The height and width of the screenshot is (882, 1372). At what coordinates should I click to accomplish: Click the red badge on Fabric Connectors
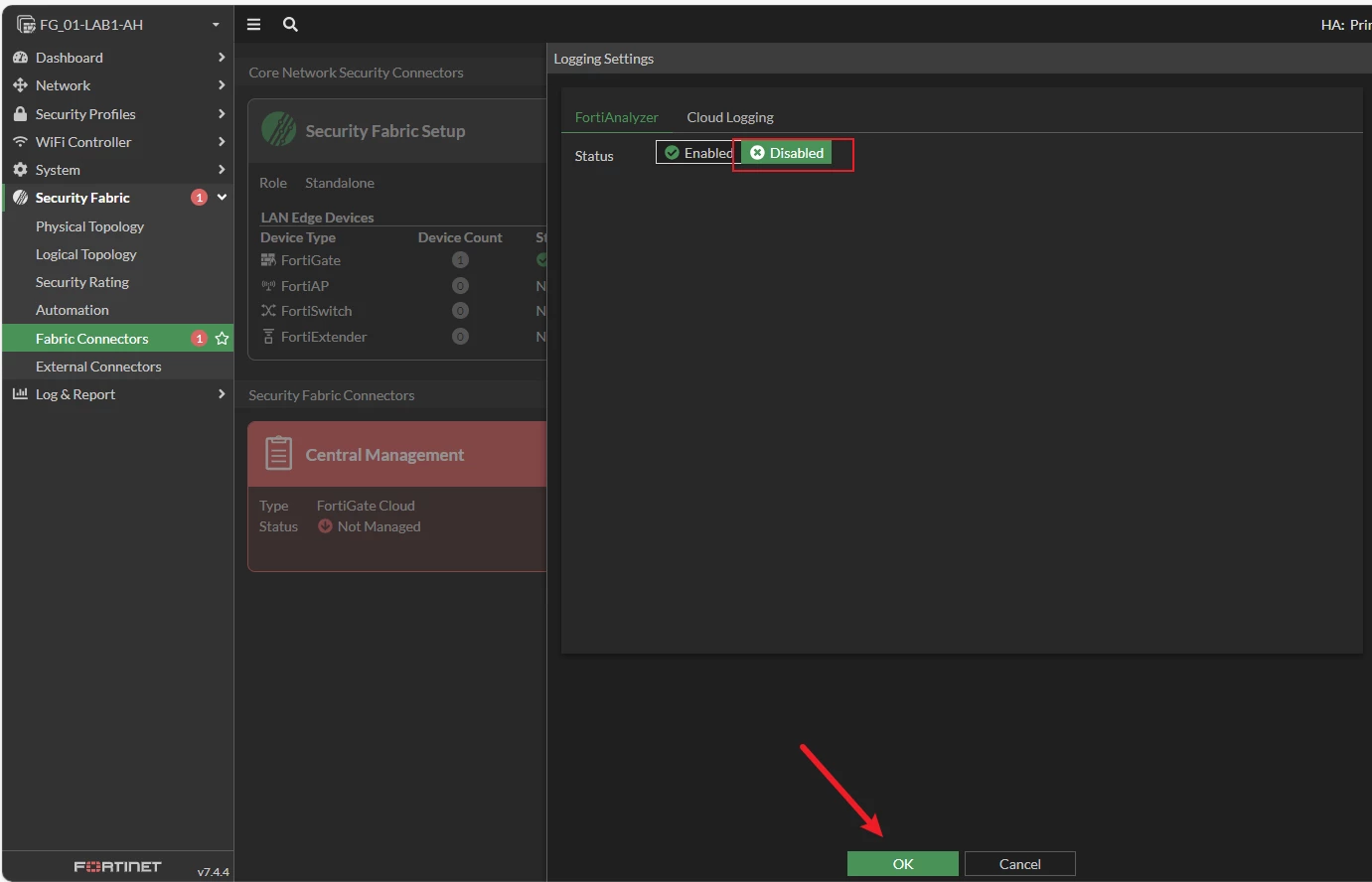(199, 339)
